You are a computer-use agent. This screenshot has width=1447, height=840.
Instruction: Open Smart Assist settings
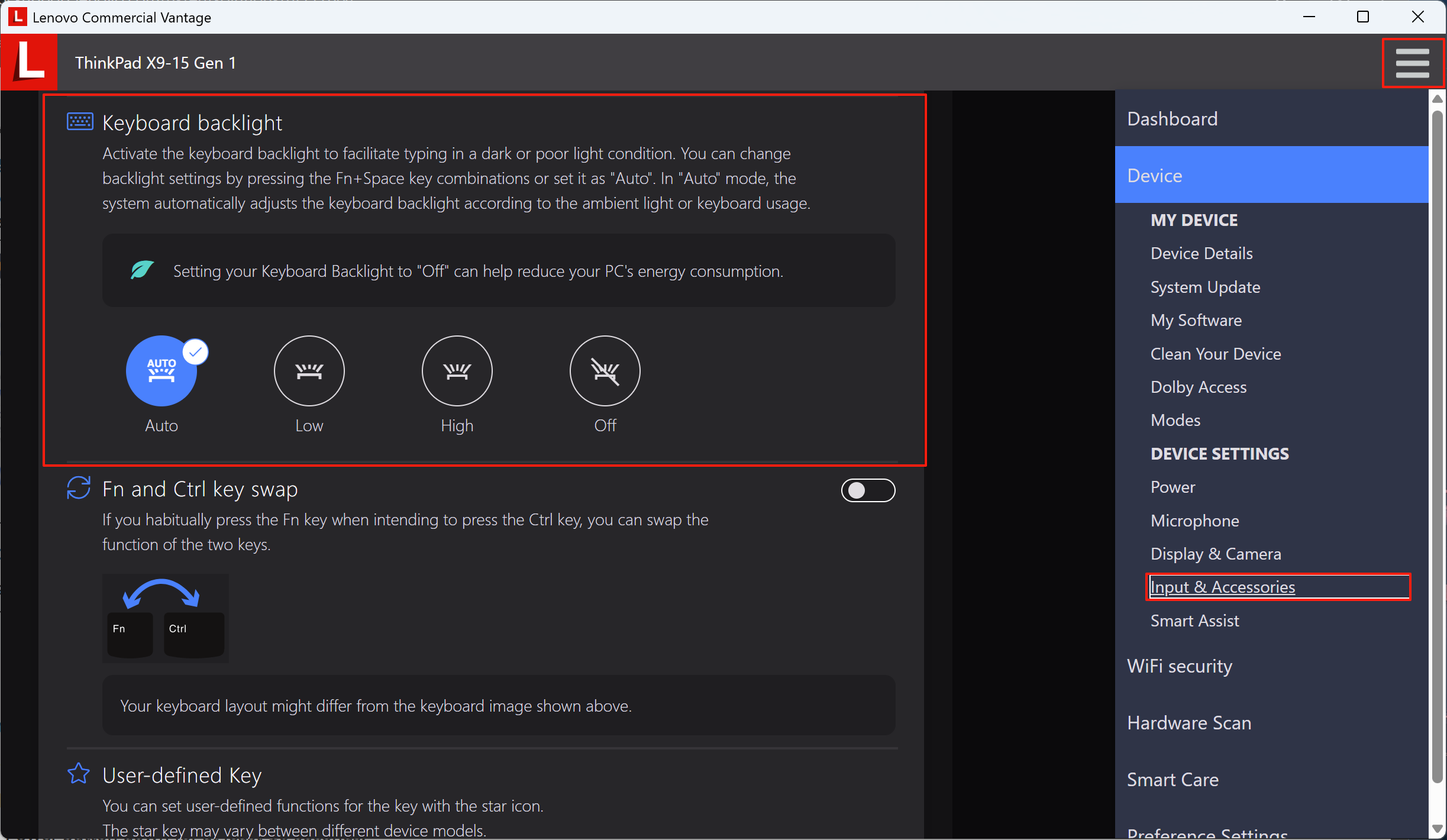(1194, 621)
